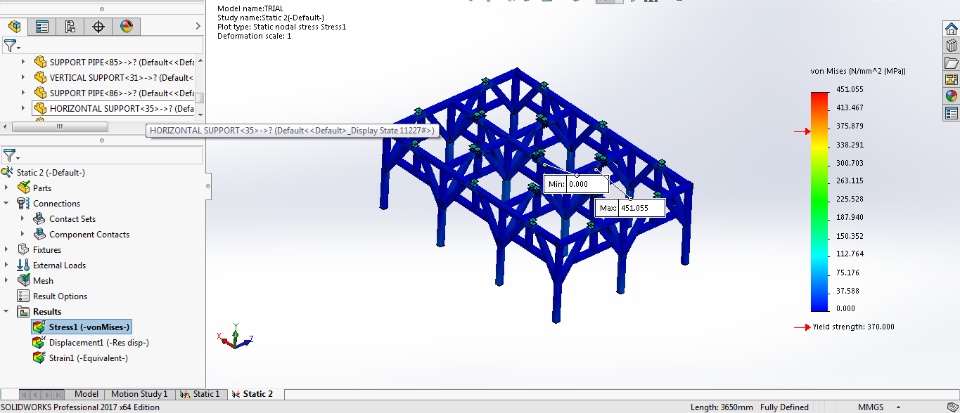Expand SUPPORT PIPE<86> component
960x413 pixels.
[x=23, y=93]
